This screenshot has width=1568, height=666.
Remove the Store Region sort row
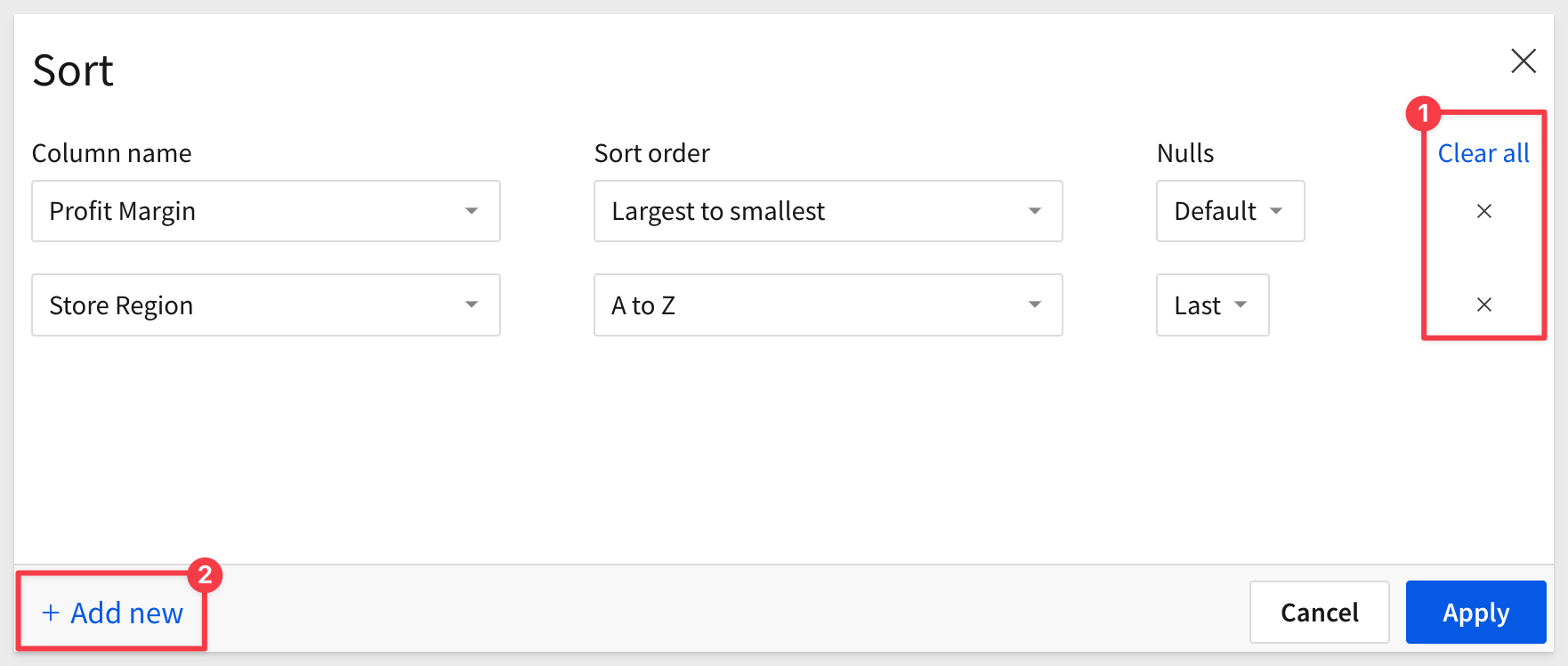pyautogui.click(x=1483, y=305)
